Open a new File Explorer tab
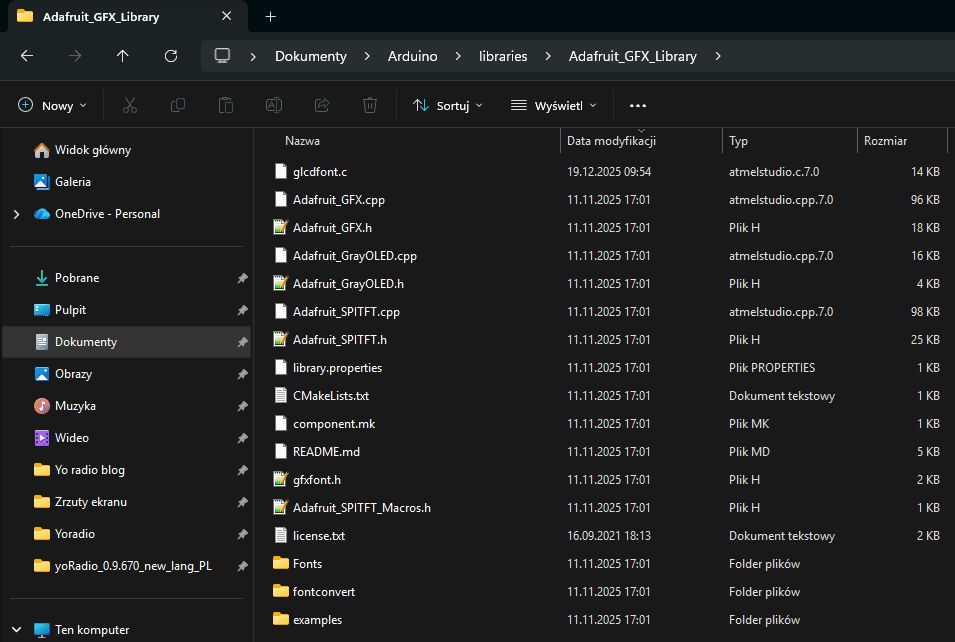Screen dimensions: 955x642 coord(270,17)
